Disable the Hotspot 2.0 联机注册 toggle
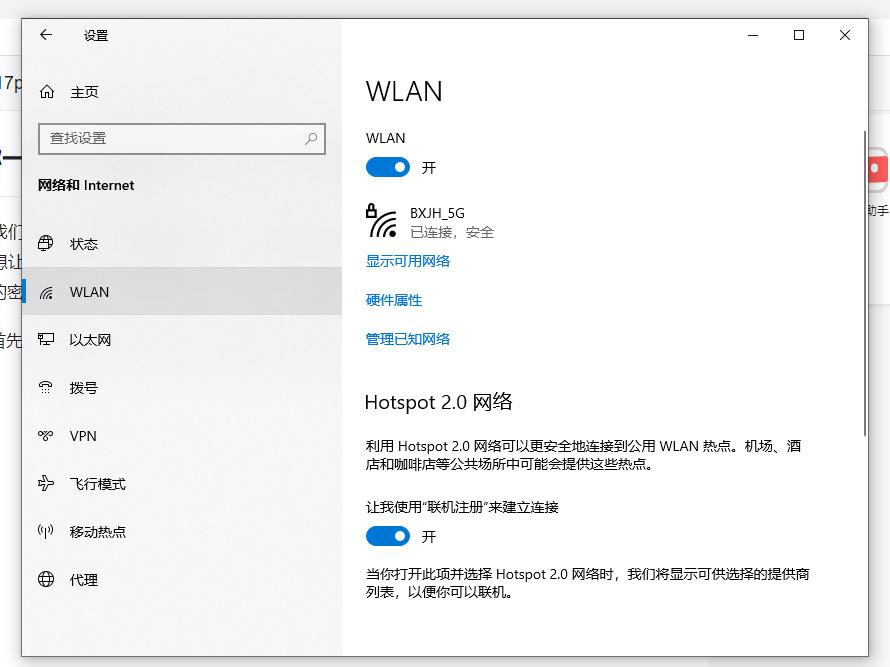The height and width of the screenshot is (667, 890). click(388, 536)
